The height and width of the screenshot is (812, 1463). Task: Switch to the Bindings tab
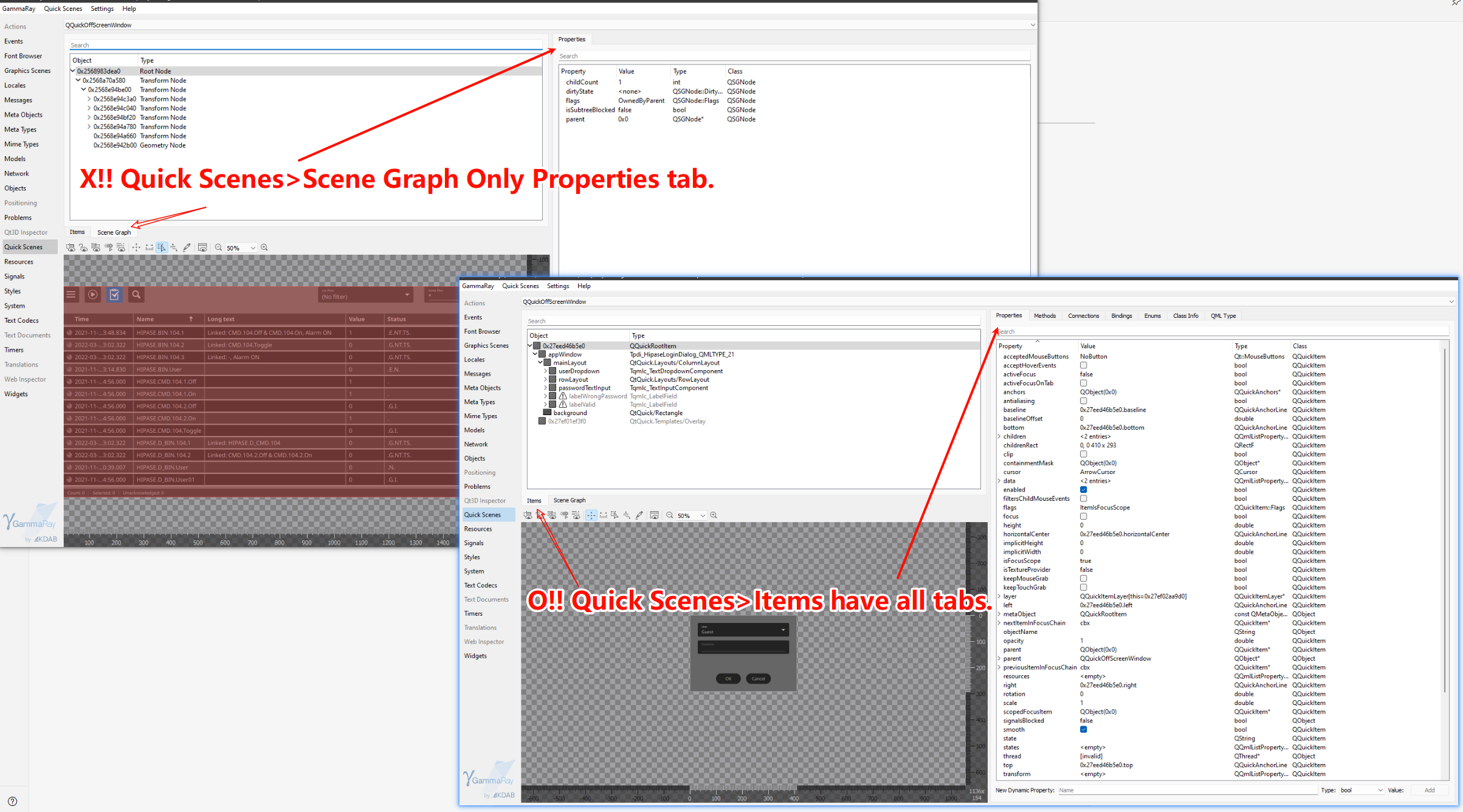pyautogui.click(x=1121, y=316)
